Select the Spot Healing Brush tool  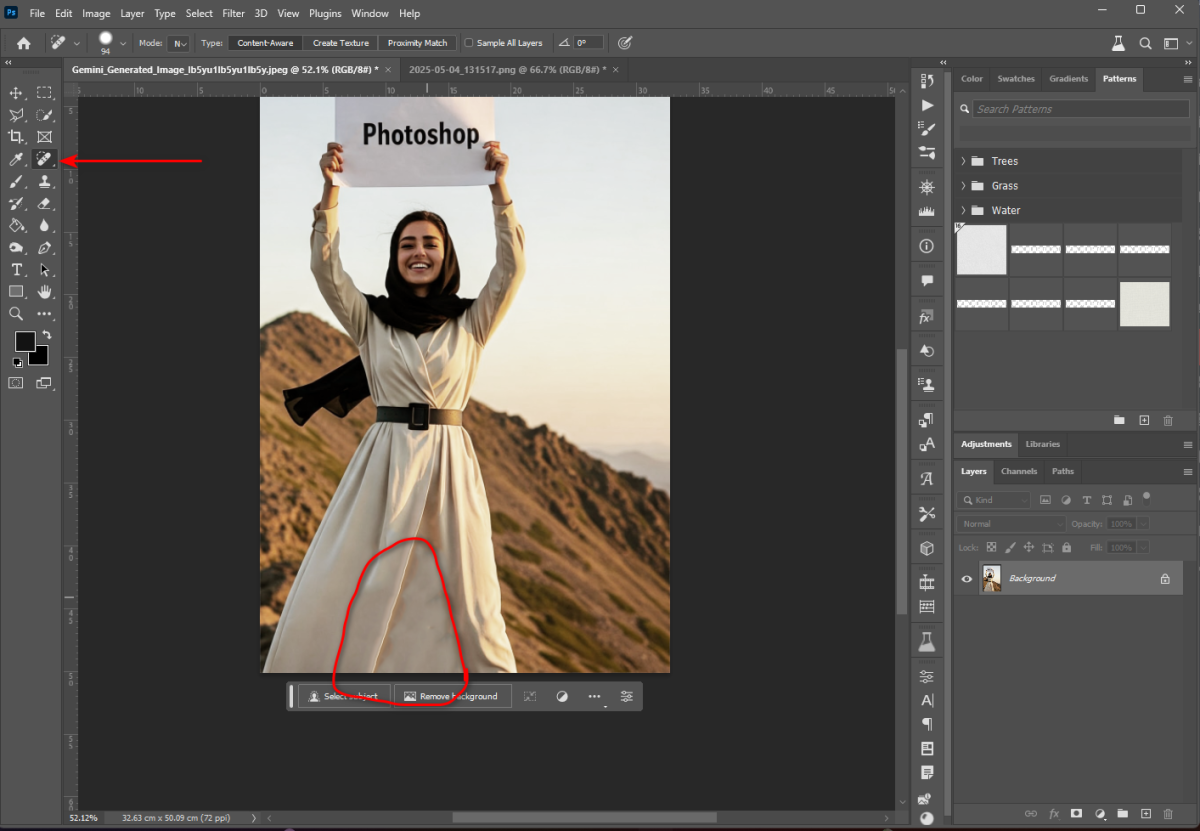point(45,160)
